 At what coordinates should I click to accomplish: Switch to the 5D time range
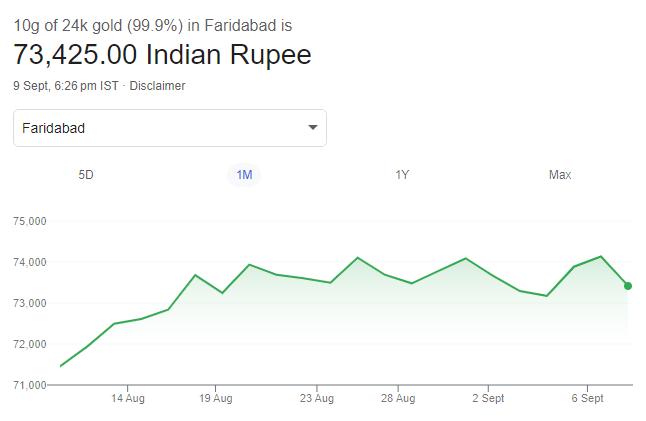[86, 175]
